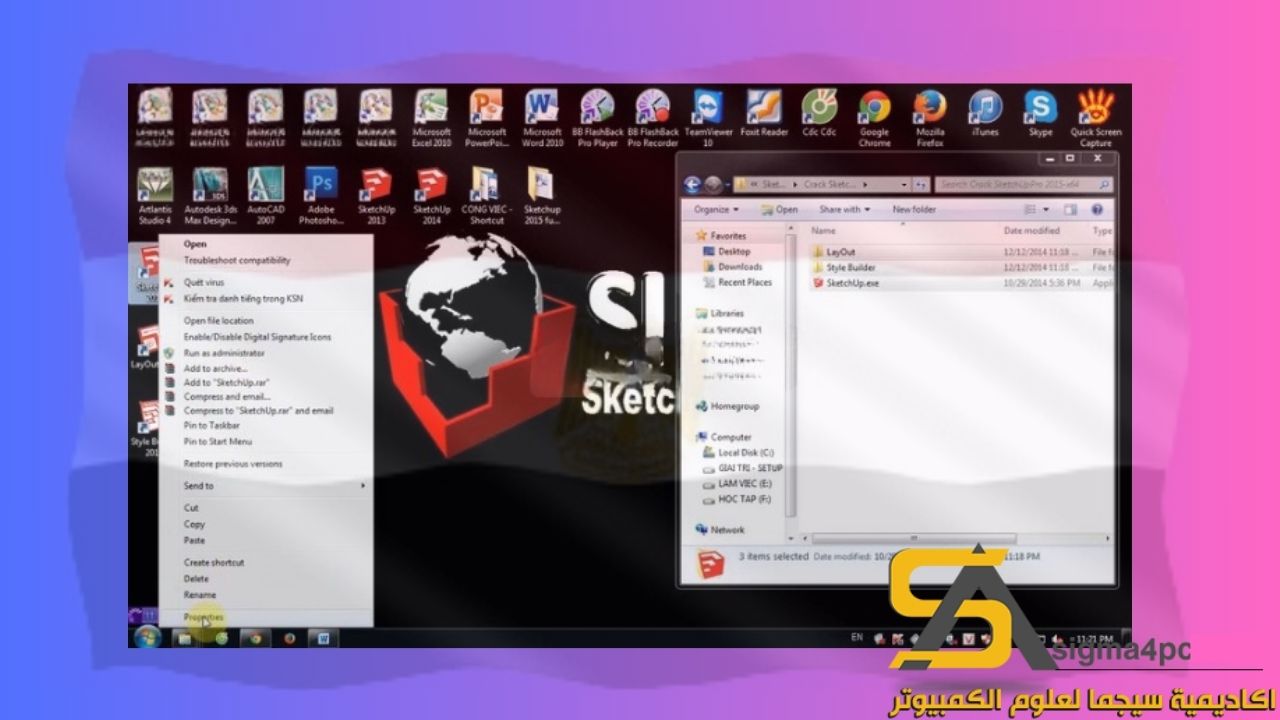Choose Add to archive... entry
This screenshot has width=1280, height=720.
(x=215, y=369)
